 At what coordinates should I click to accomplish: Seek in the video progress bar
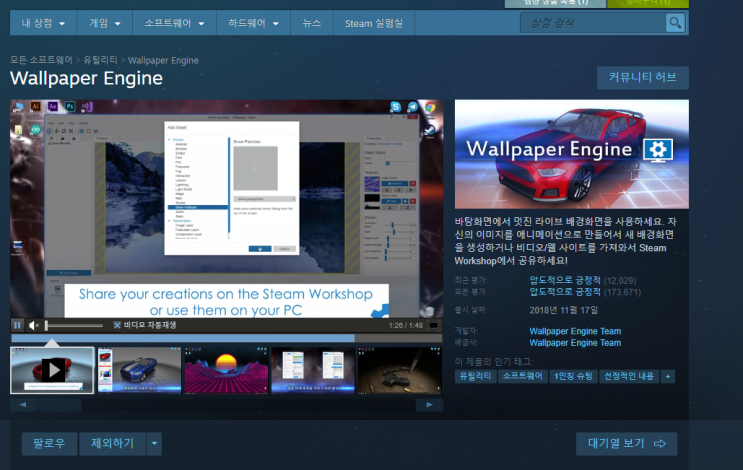coord(227,338)
